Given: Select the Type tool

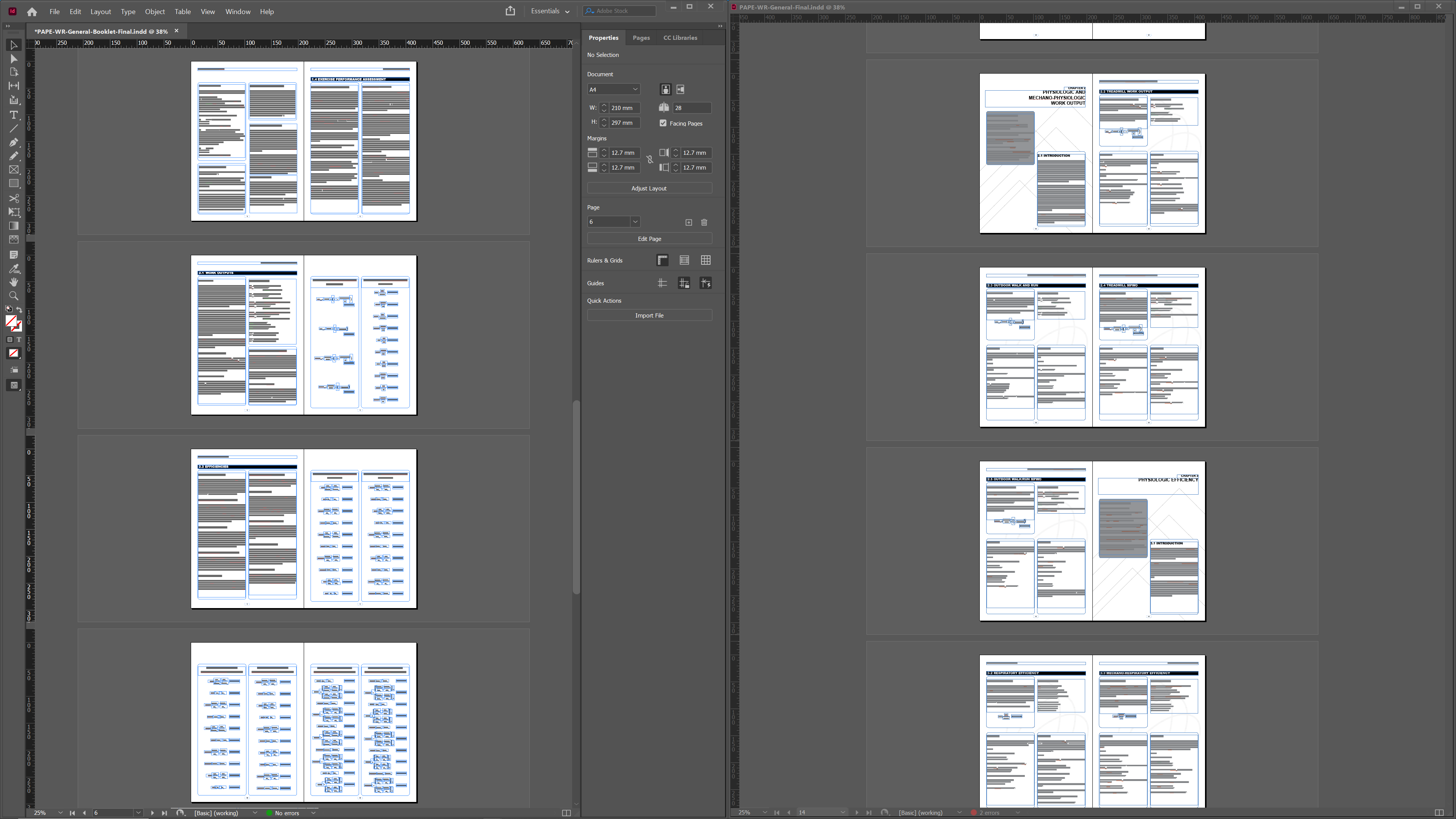Looking at the screenshot, I should pos(14,115).
